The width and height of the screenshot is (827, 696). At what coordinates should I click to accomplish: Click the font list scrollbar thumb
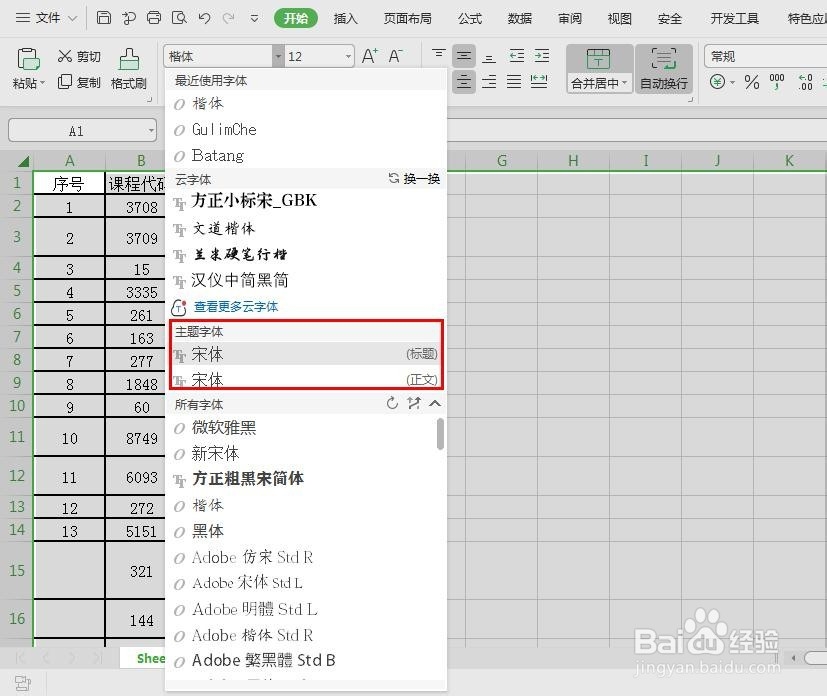click(x=440, y=434)
